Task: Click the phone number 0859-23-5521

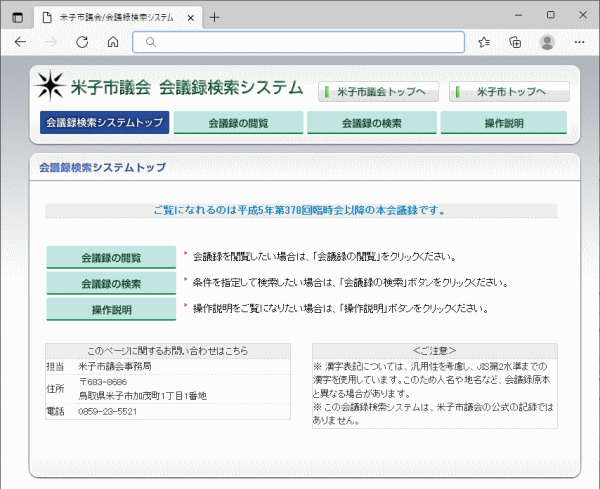Action: point(108,412)
